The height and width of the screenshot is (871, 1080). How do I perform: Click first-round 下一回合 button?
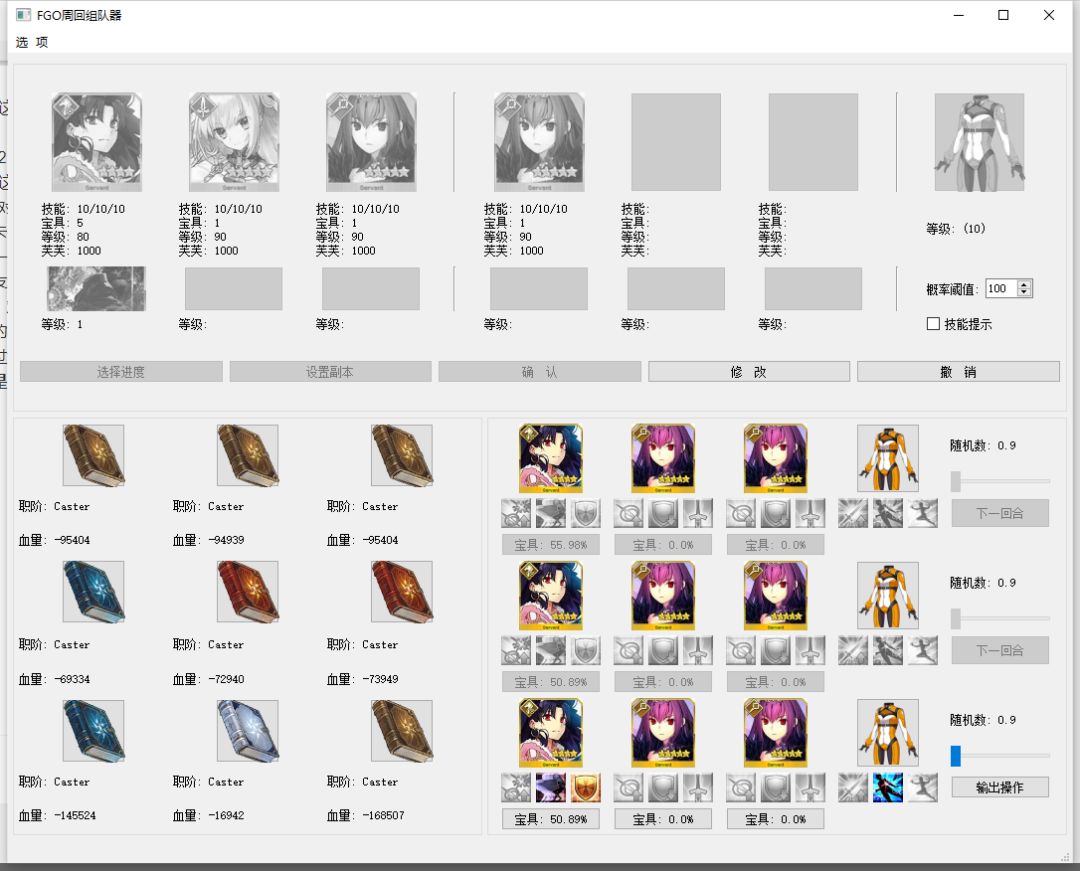[1000, 513]
